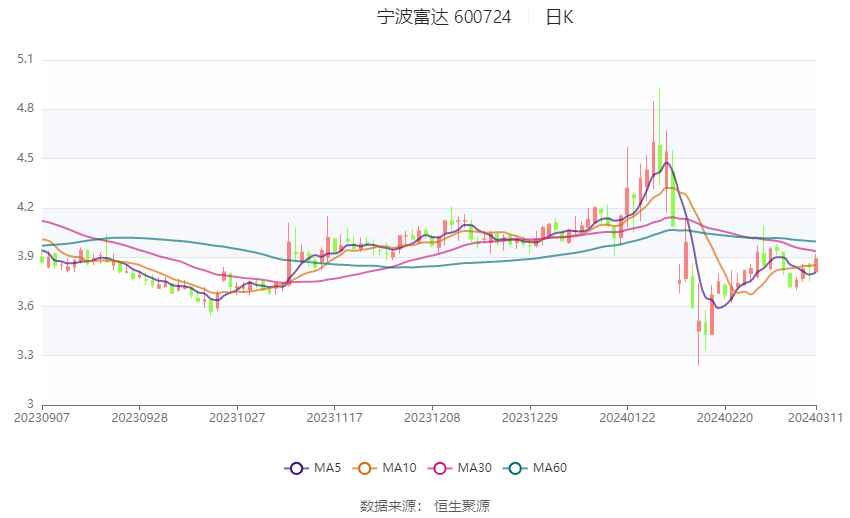Viewport: 850px width, 518px height.
Task: Click the 3 price axis value
Action: click(30, 404)
